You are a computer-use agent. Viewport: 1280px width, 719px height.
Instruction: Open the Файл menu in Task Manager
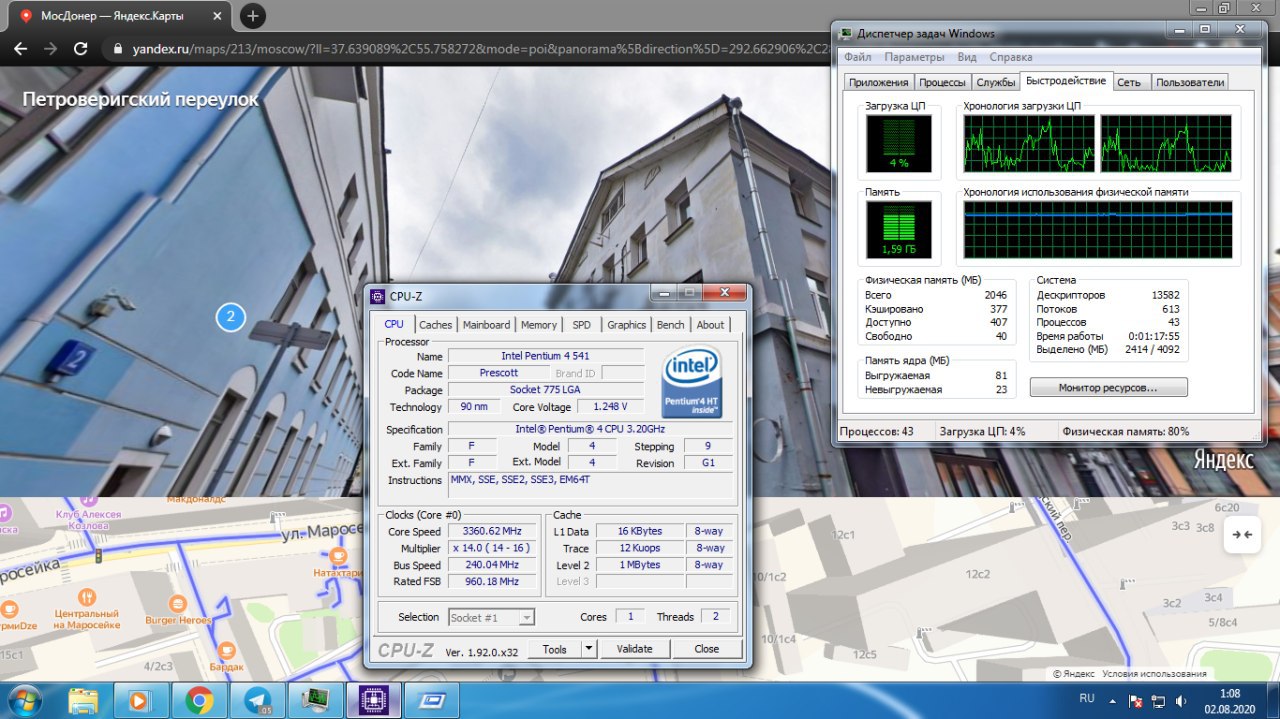click(857, 57)
